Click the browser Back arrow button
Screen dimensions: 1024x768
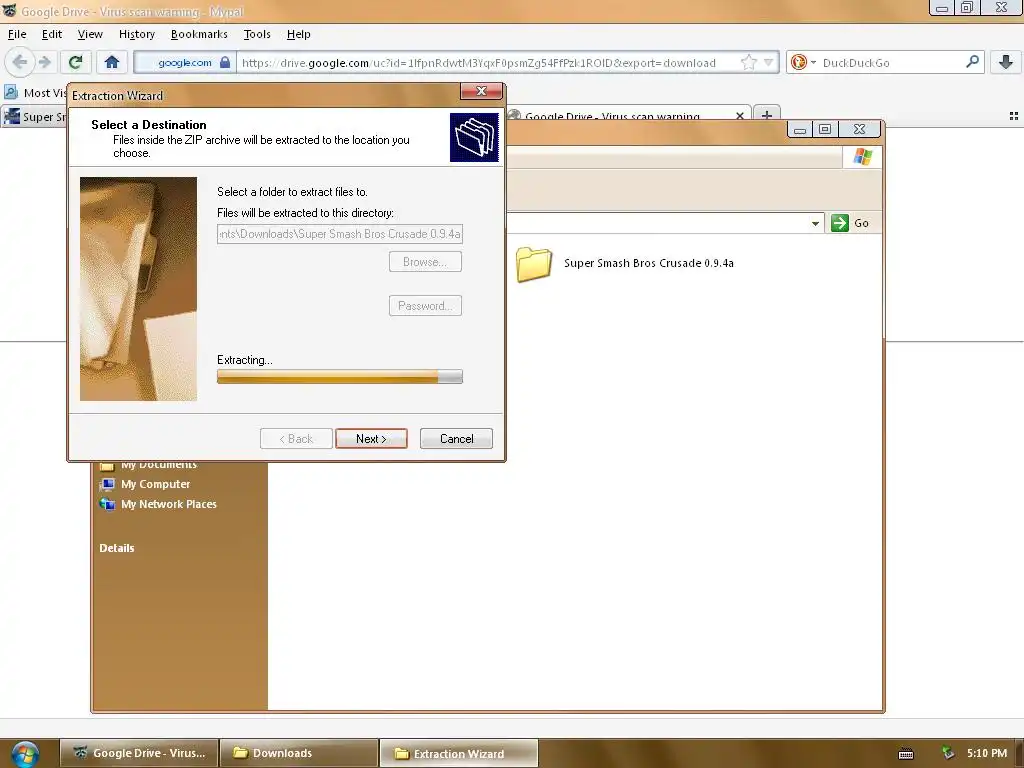pyautogui.click(x=20, y=62)
